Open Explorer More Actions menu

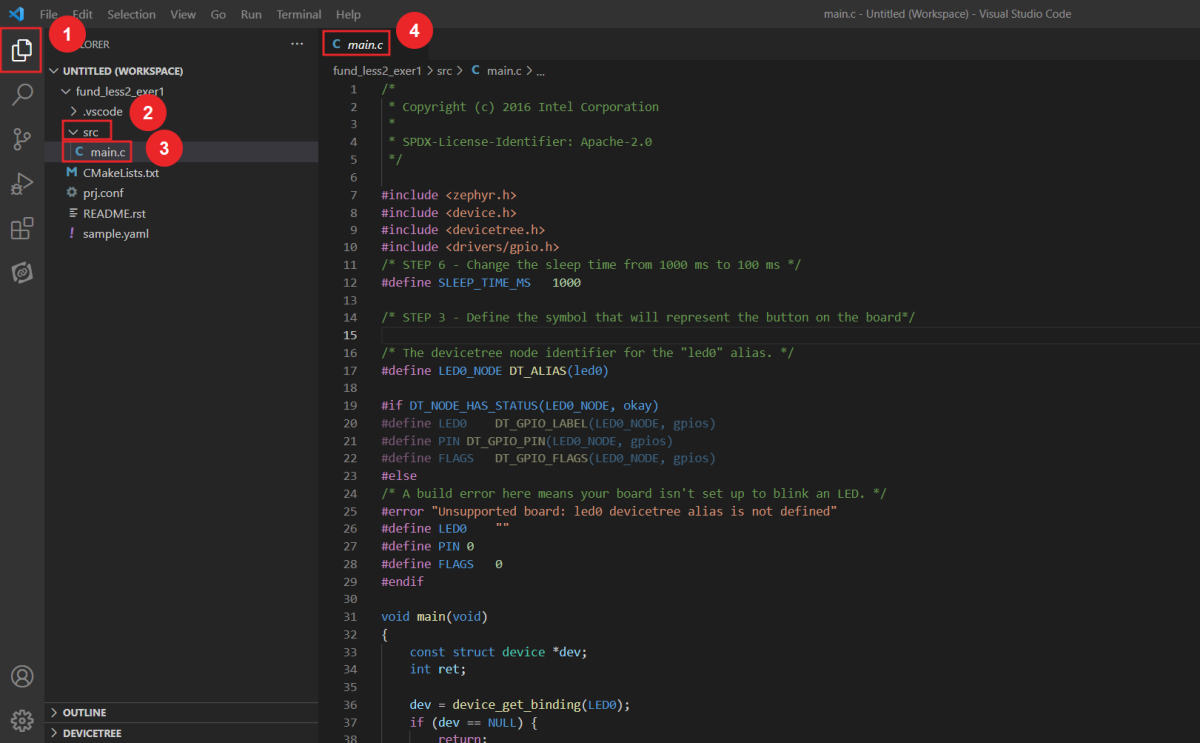coord(297,43)
